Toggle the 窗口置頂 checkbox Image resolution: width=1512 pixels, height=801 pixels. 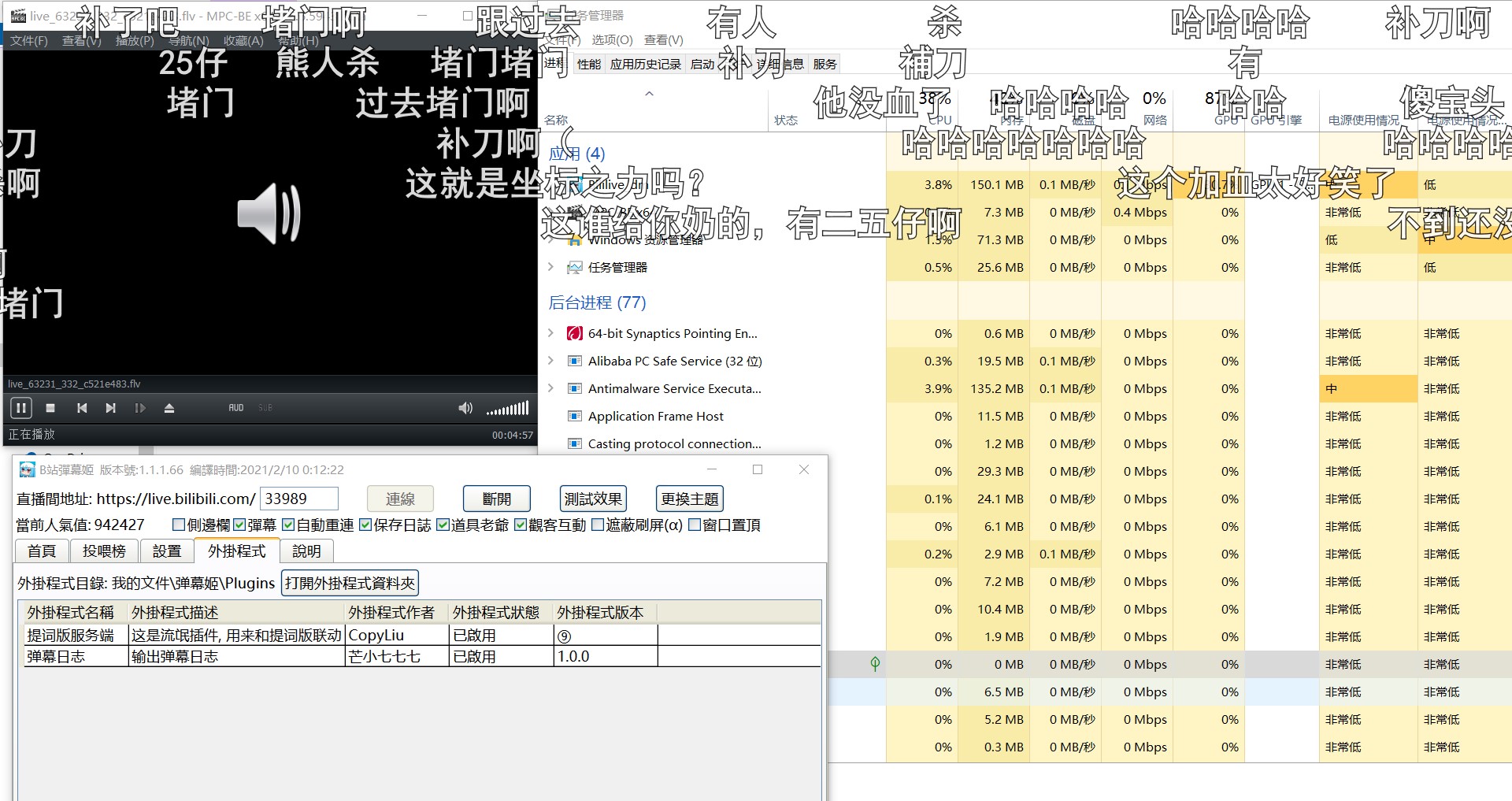tap(695, 525)
